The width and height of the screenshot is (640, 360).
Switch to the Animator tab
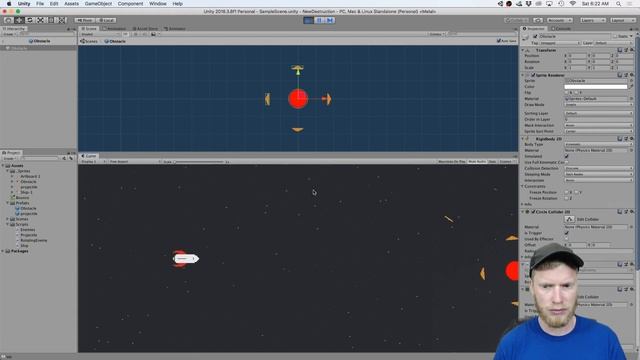pyautogui.click(x=175, y=29)
